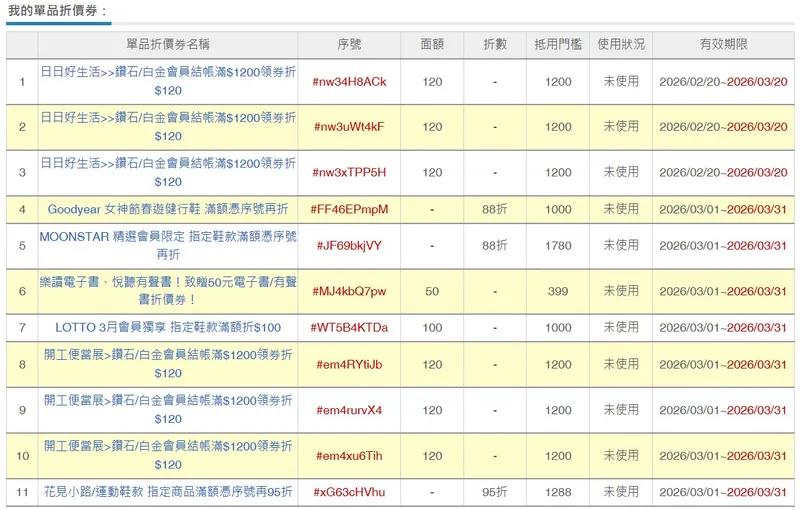Click threshold 1288 in the 花見小路 row

[558, 492]
